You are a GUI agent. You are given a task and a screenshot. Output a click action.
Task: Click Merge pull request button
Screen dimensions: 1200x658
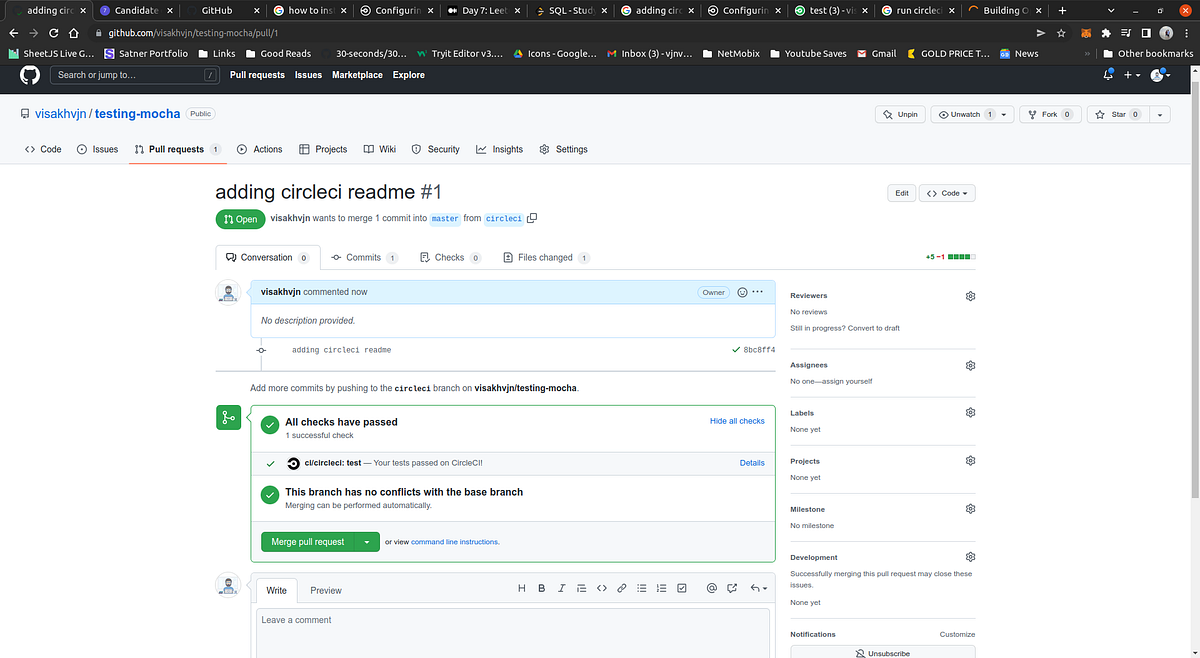point(308,542)
